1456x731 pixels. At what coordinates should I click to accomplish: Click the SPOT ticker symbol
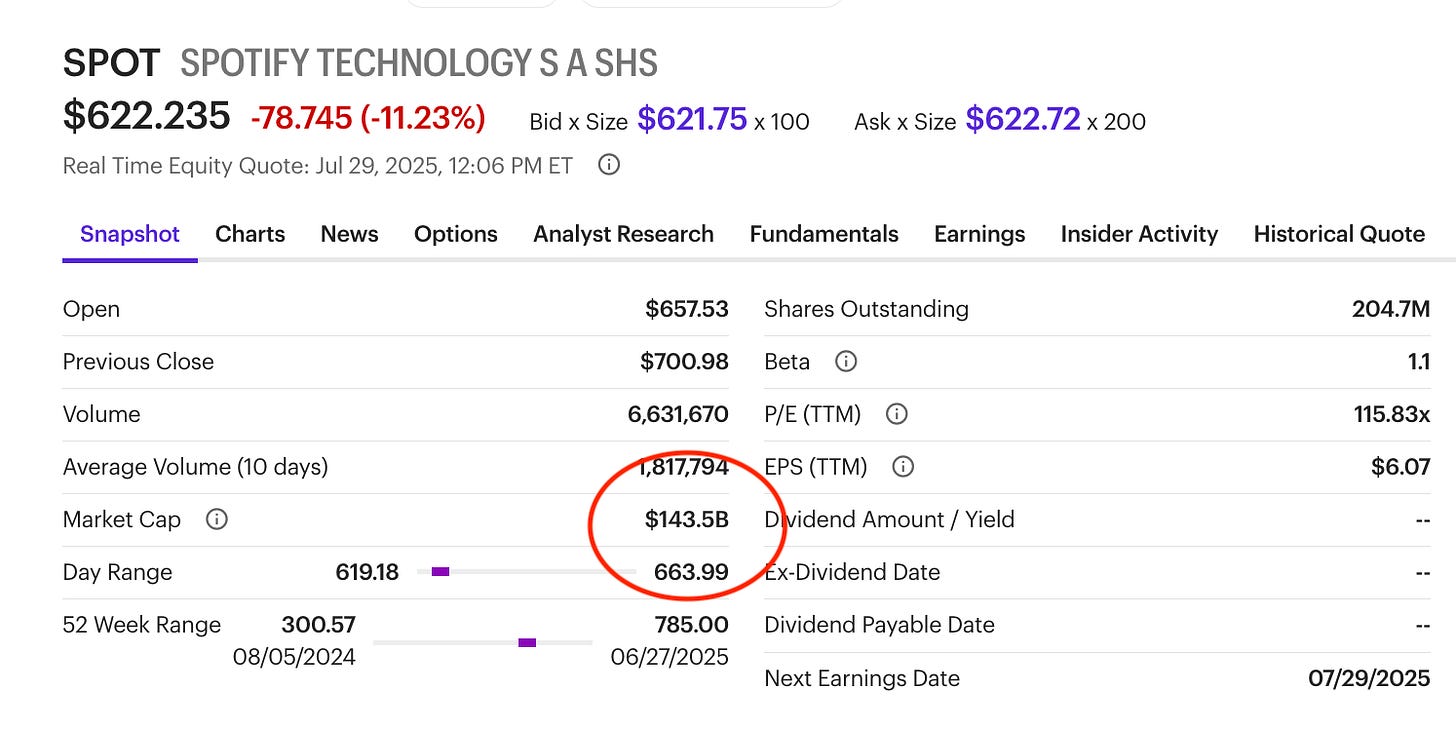(111, 64)
